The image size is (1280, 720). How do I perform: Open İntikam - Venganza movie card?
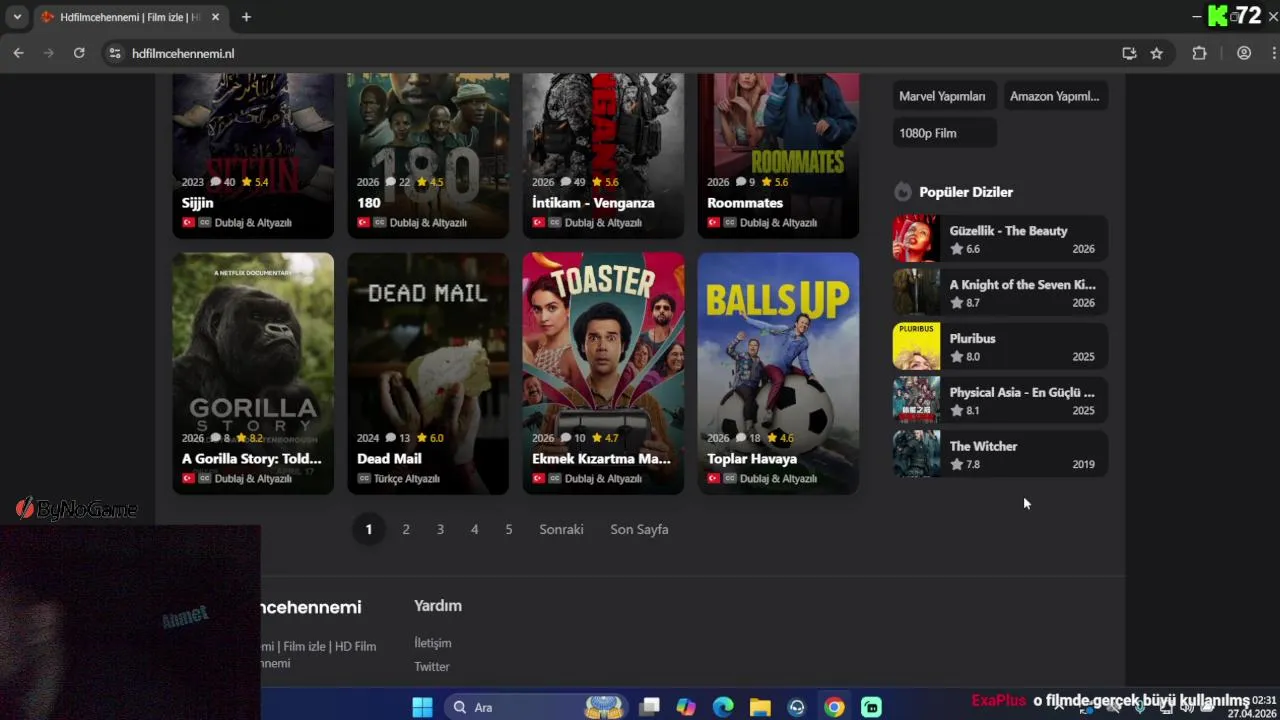tap(603, 155)
